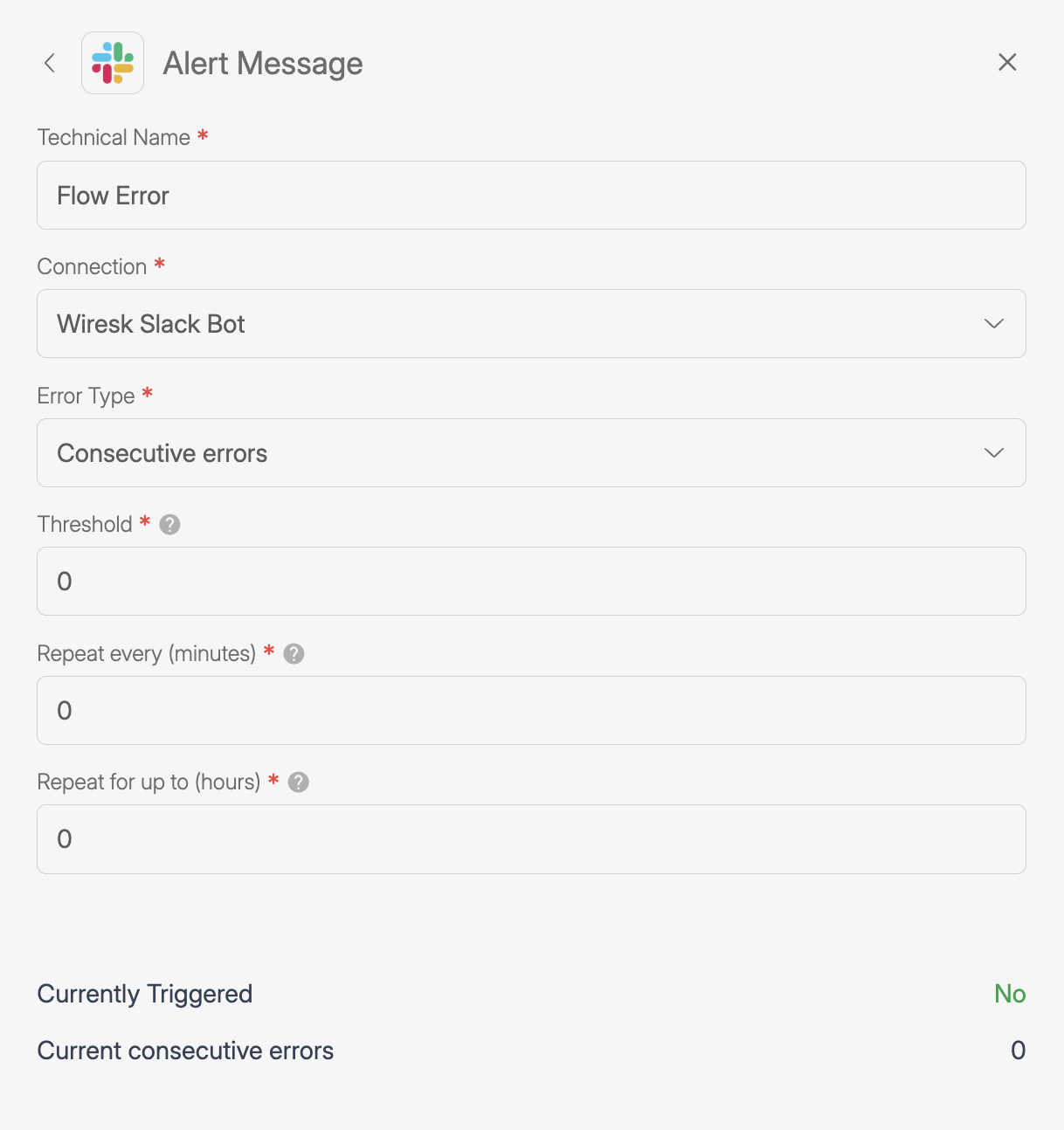Open the Connection dropdown
1064x1130 pixels.
click(x=530, y=324)
